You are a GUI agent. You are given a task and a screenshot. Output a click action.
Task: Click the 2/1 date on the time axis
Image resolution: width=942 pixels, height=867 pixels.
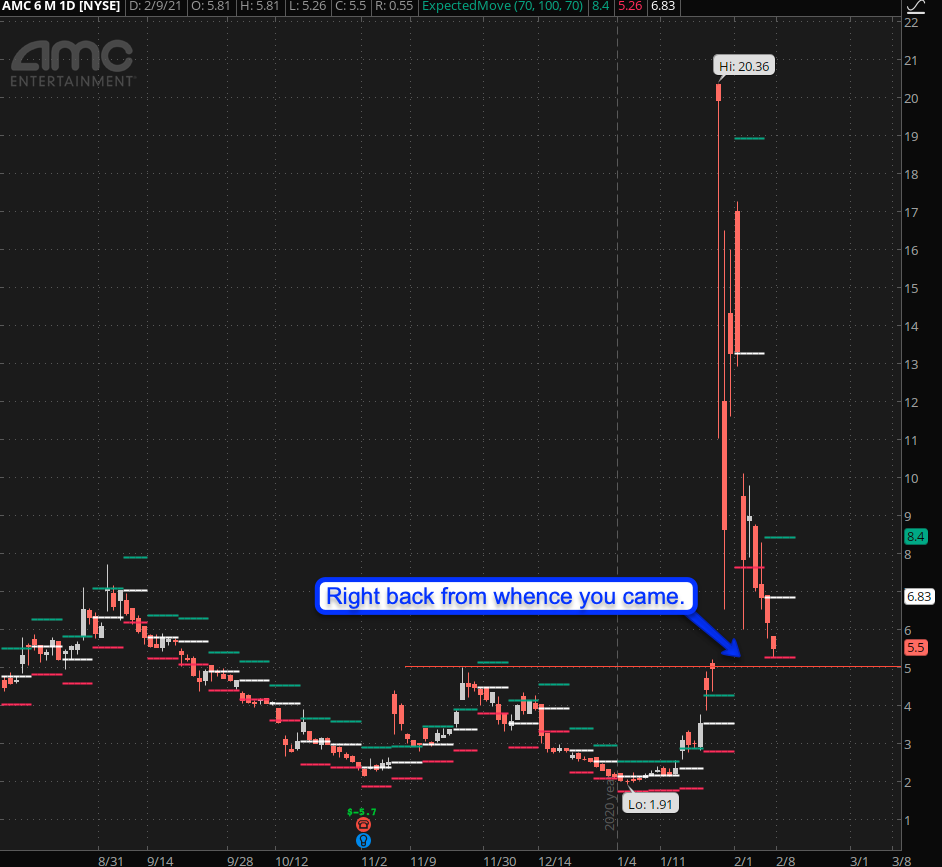743,860
